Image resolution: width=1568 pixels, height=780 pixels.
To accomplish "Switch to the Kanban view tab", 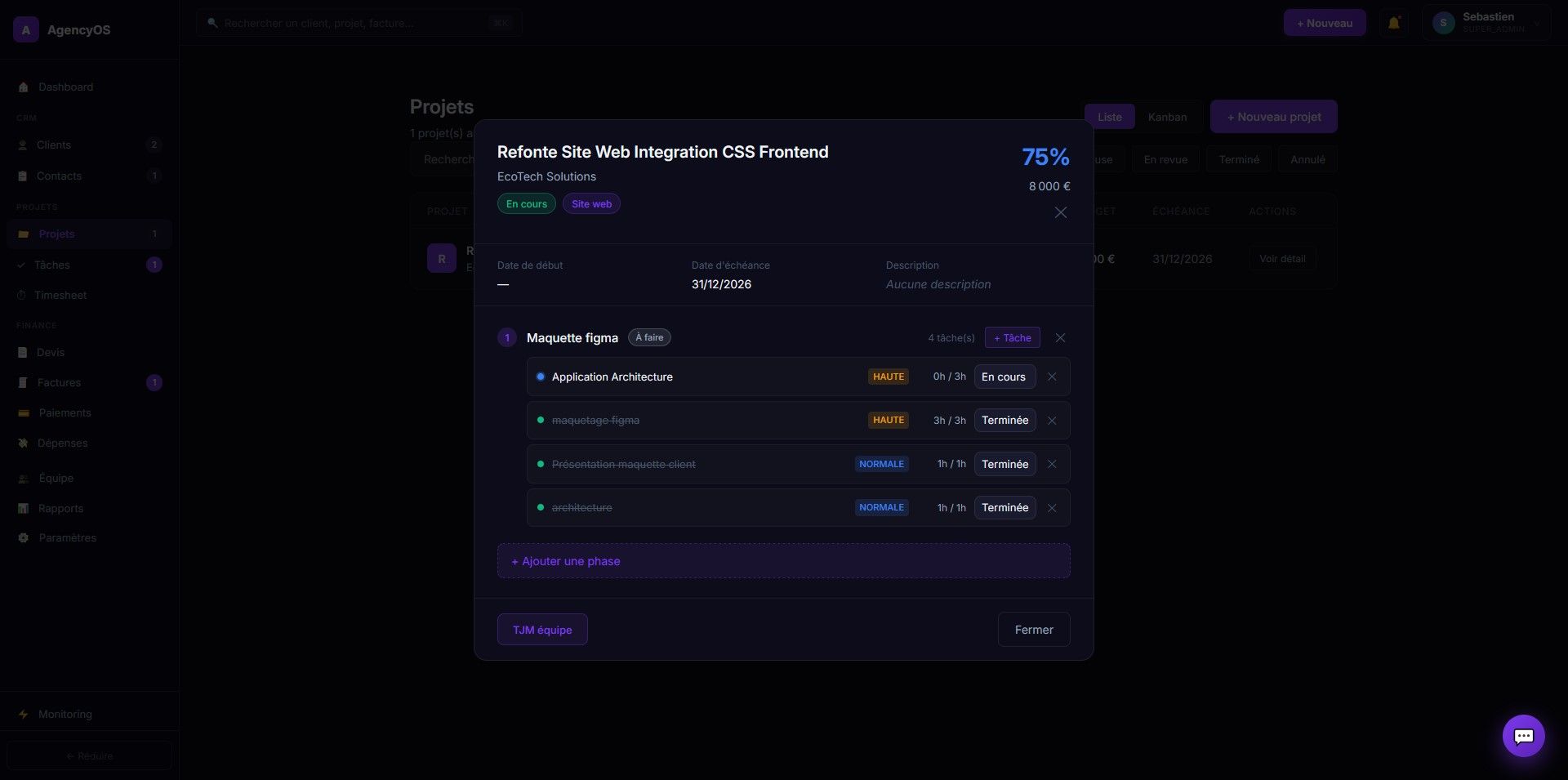I will coord(1167,117).
